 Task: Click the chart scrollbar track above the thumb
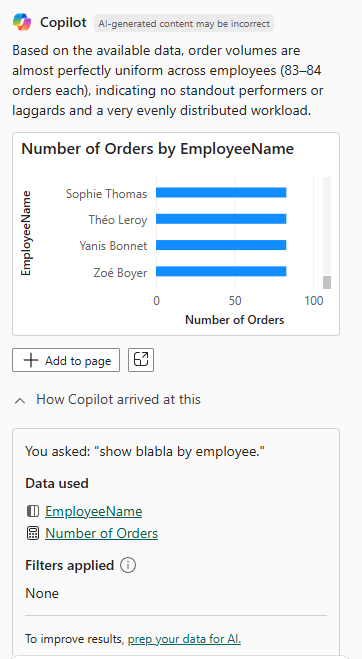click(327, 227)
